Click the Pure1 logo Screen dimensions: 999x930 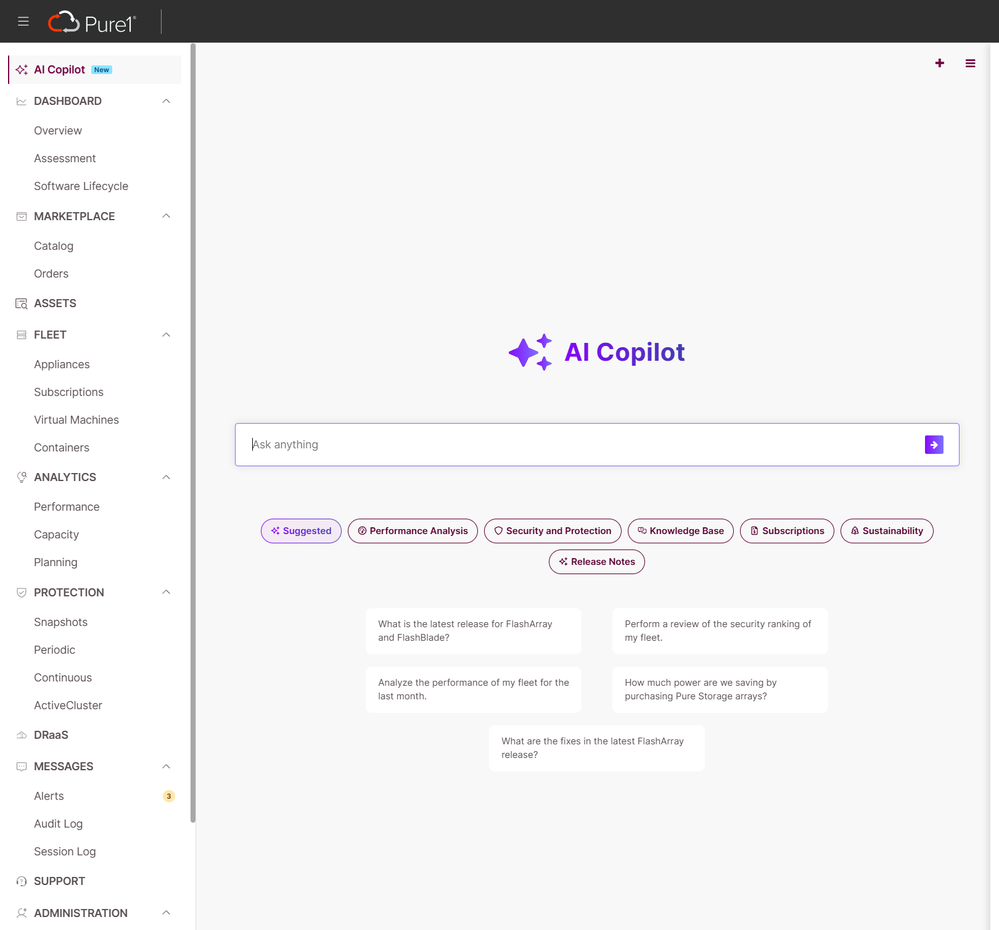click(92, 21)
